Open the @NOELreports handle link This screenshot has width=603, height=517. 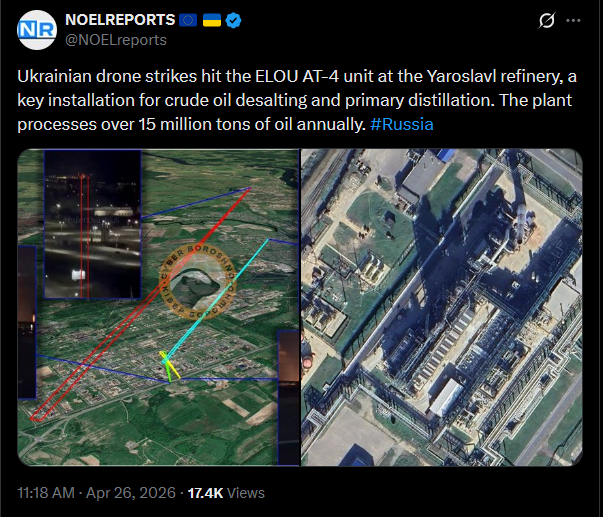[116, 40]
